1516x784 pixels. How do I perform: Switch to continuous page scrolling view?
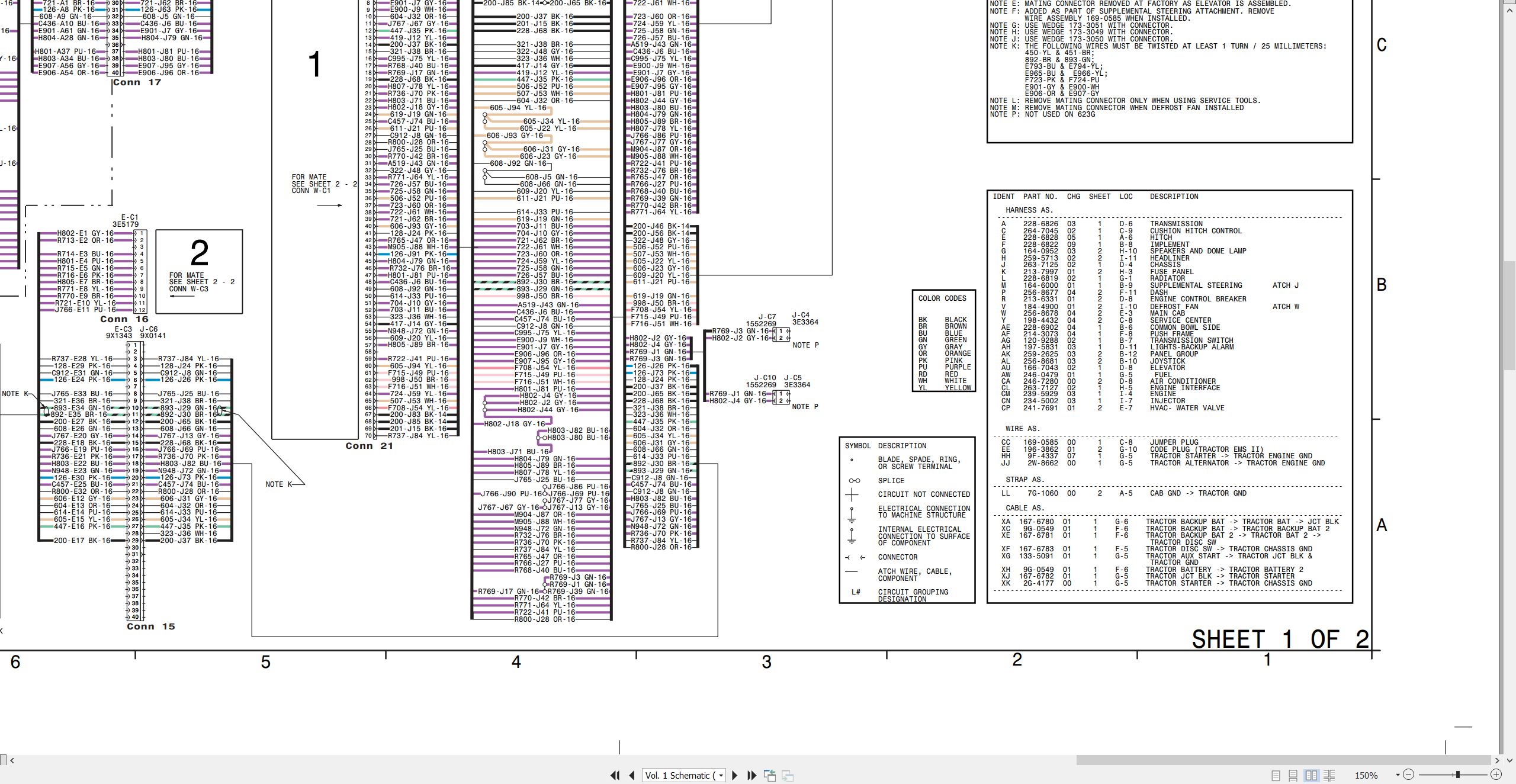click(1293, 775)
